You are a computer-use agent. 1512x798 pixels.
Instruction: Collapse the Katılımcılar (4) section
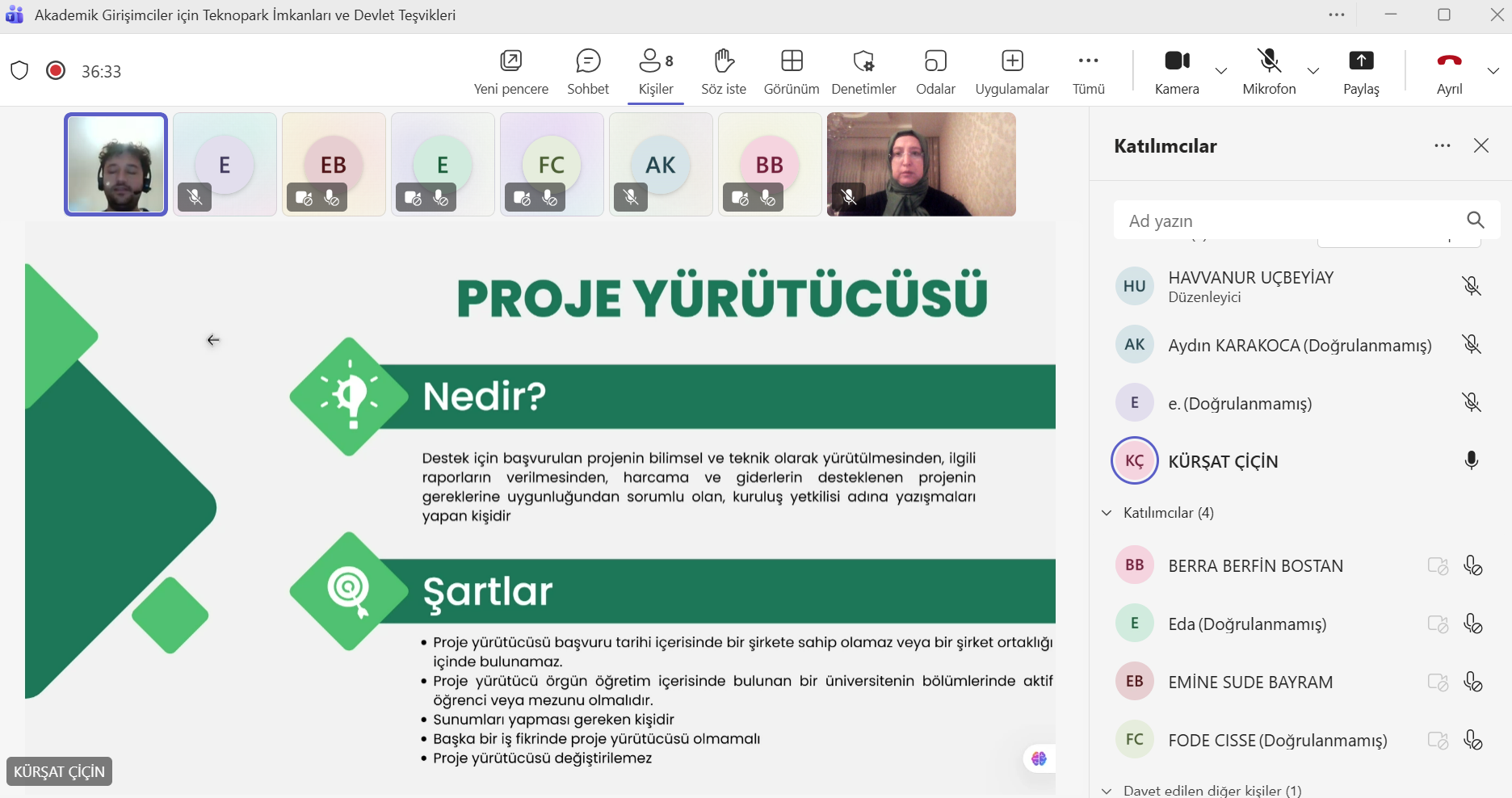(1107, 513)
